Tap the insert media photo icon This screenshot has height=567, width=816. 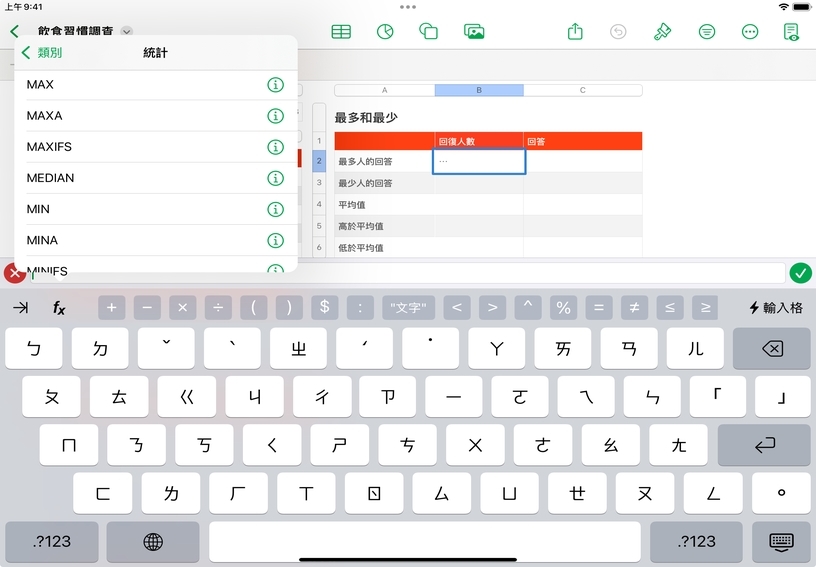474,32
